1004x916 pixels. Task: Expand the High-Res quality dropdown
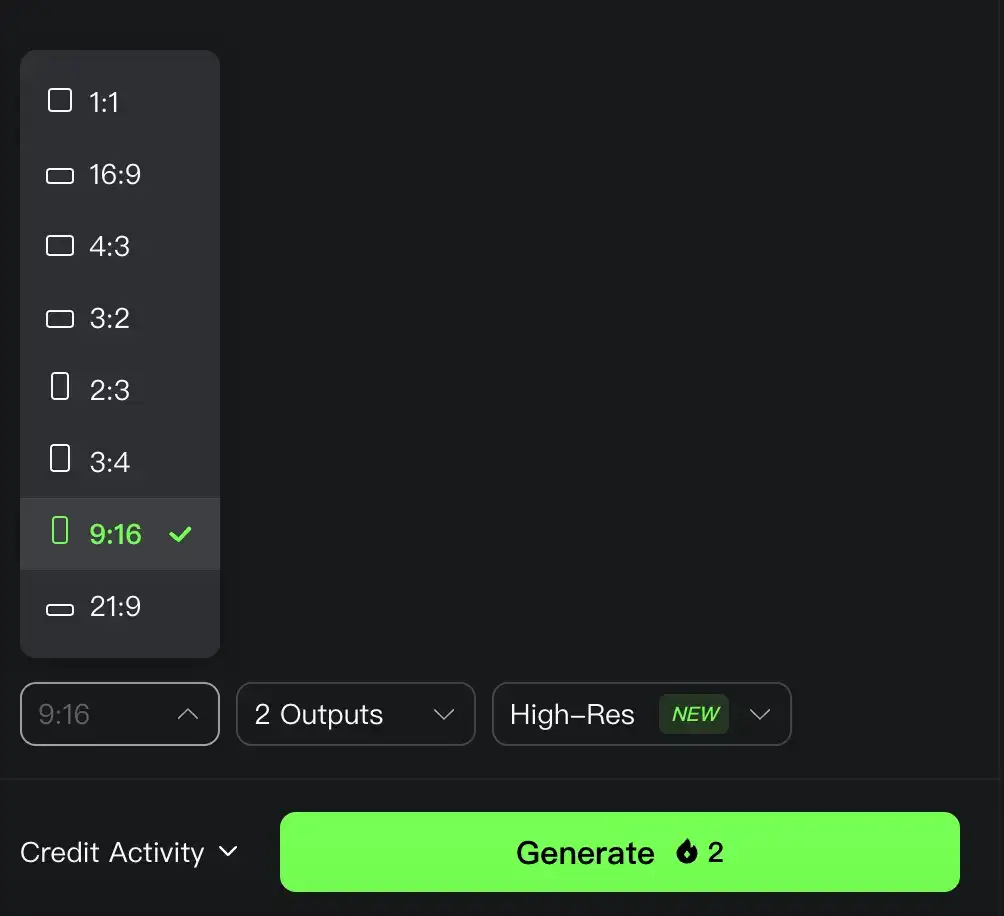pyautogui.click(x=642, y=714)
